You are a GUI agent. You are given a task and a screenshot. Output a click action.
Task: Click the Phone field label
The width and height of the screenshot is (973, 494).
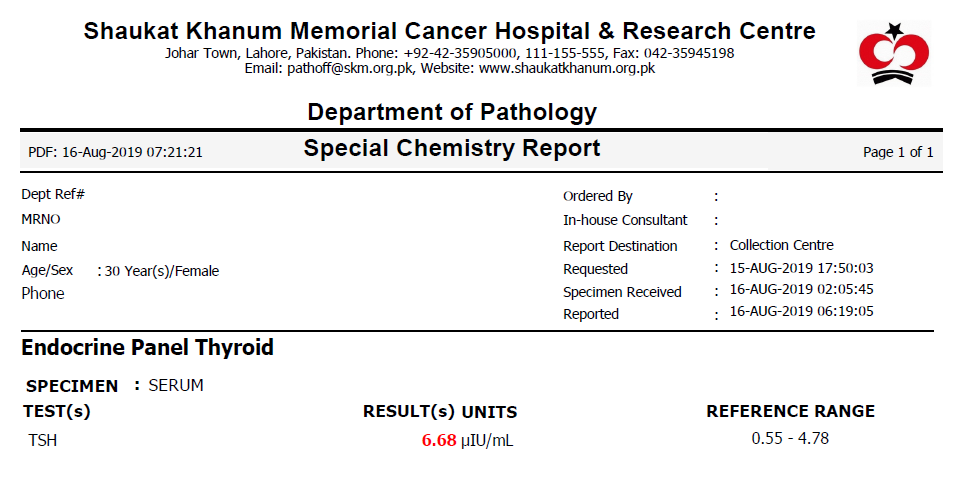coord(43,293)
